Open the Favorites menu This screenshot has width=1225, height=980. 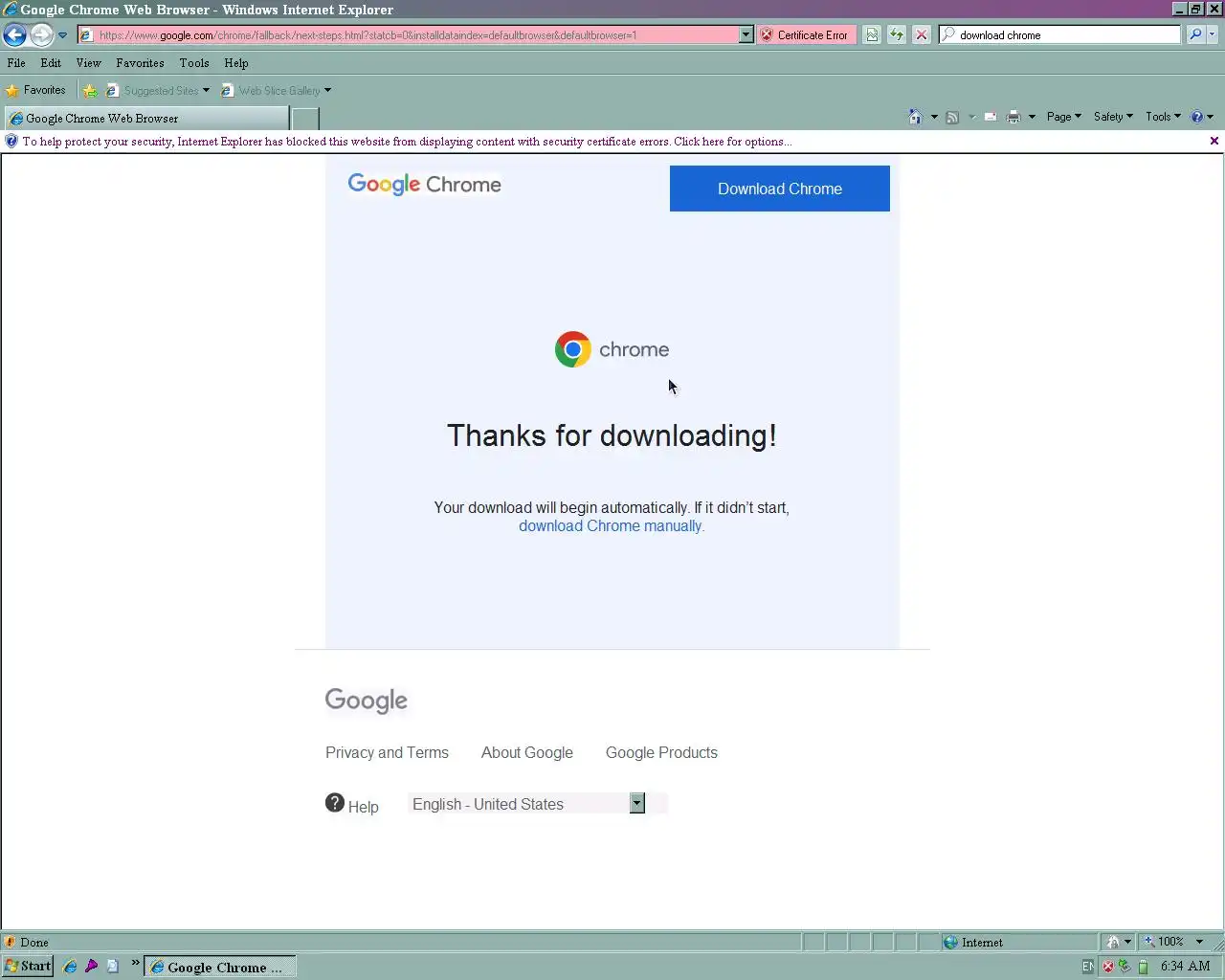(x=140, y=63)
